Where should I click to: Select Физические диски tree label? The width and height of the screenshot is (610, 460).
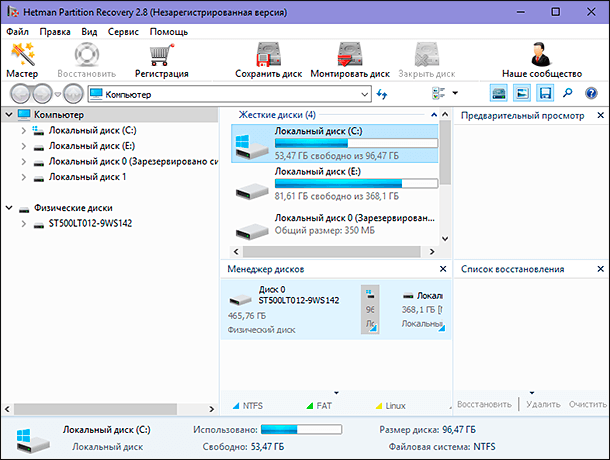pos(73,208)
